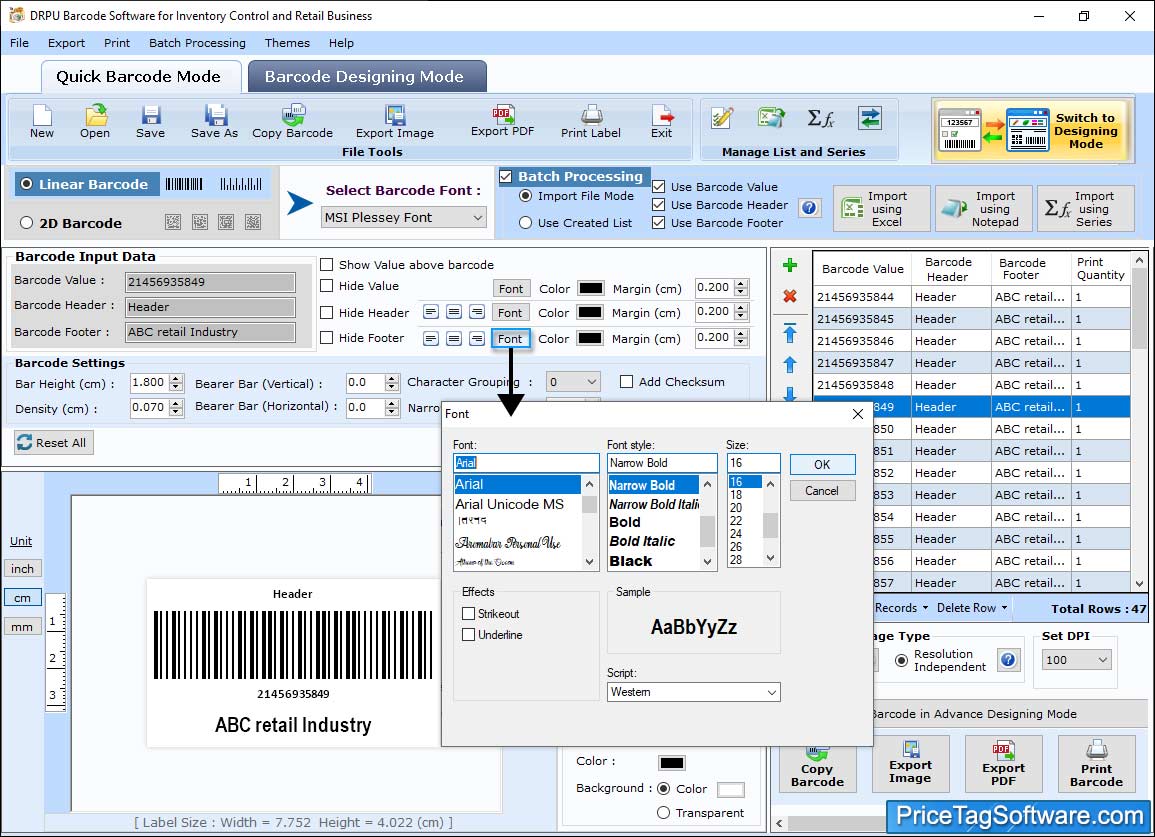Image resolution: width=1155 pixels, height=837 pixels.
Task: Click Import using Notepad
Action: (x=984, y=209)
